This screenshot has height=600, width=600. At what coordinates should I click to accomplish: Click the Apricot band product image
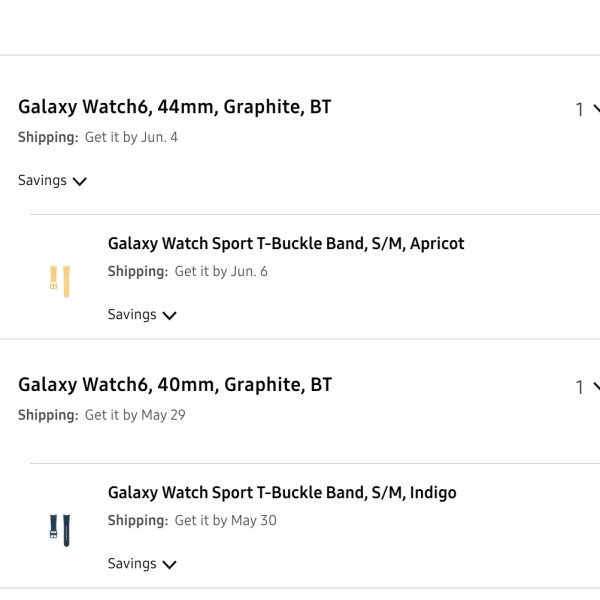click(60, 279)
